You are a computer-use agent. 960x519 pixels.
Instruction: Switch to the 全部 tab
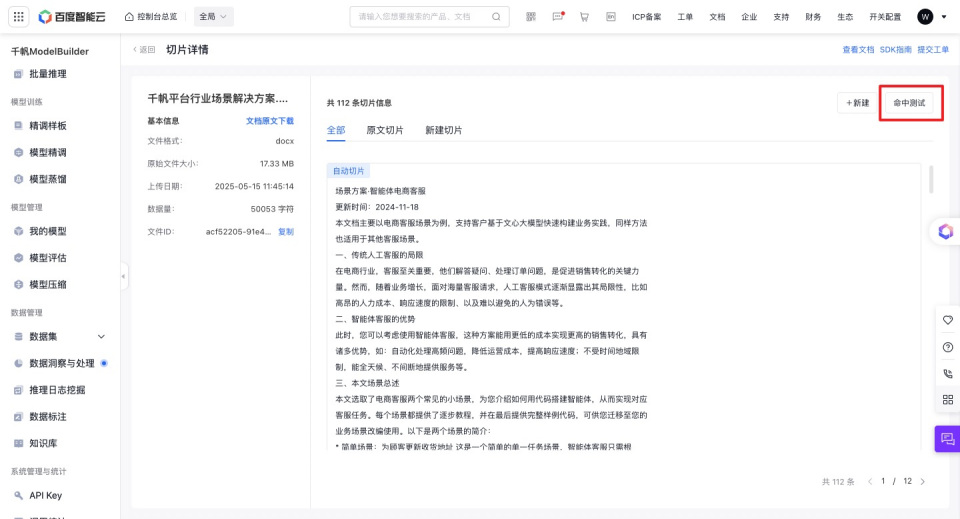[336, 130]
